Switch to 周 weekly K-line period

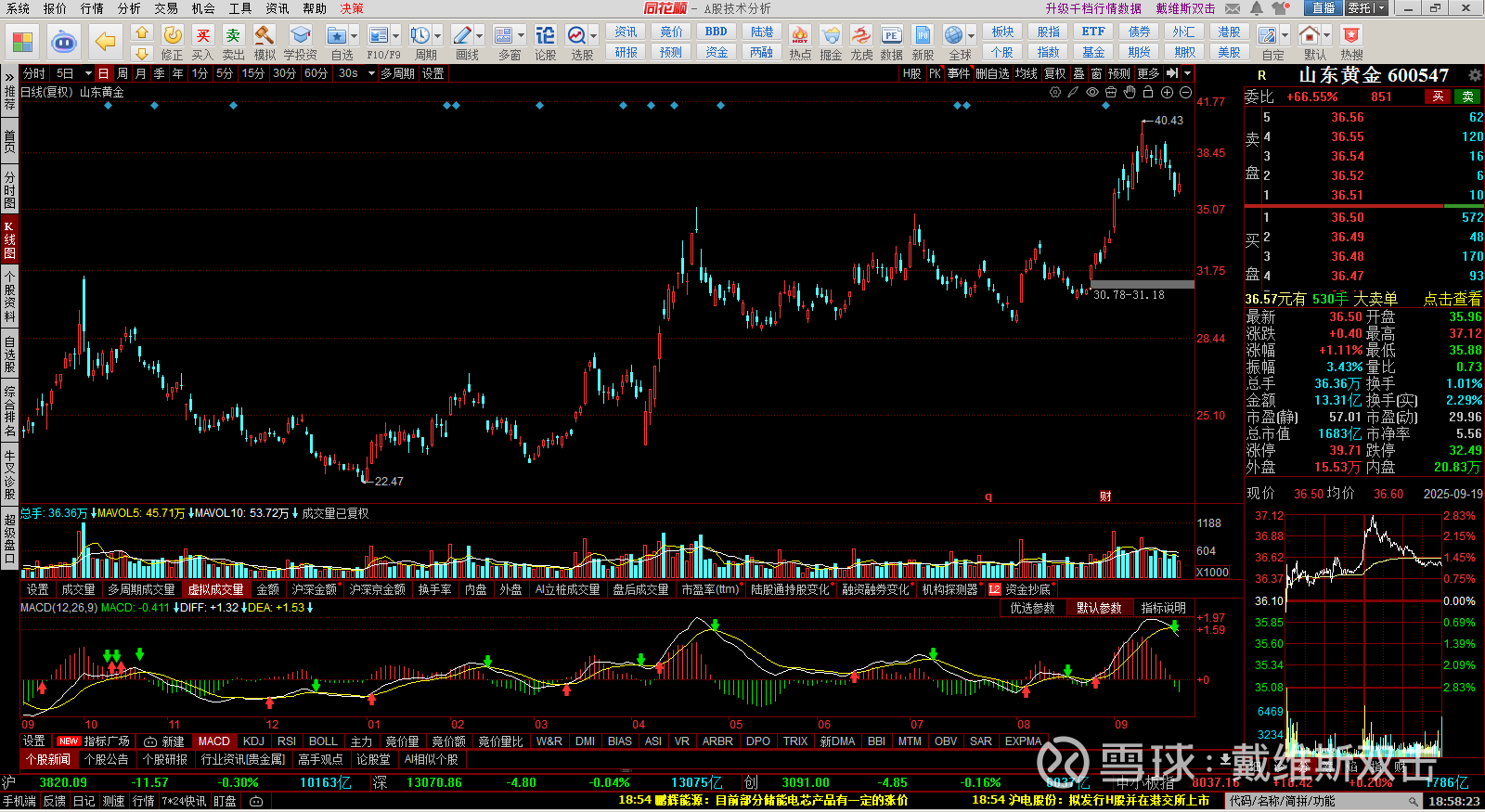click(123, 73)
